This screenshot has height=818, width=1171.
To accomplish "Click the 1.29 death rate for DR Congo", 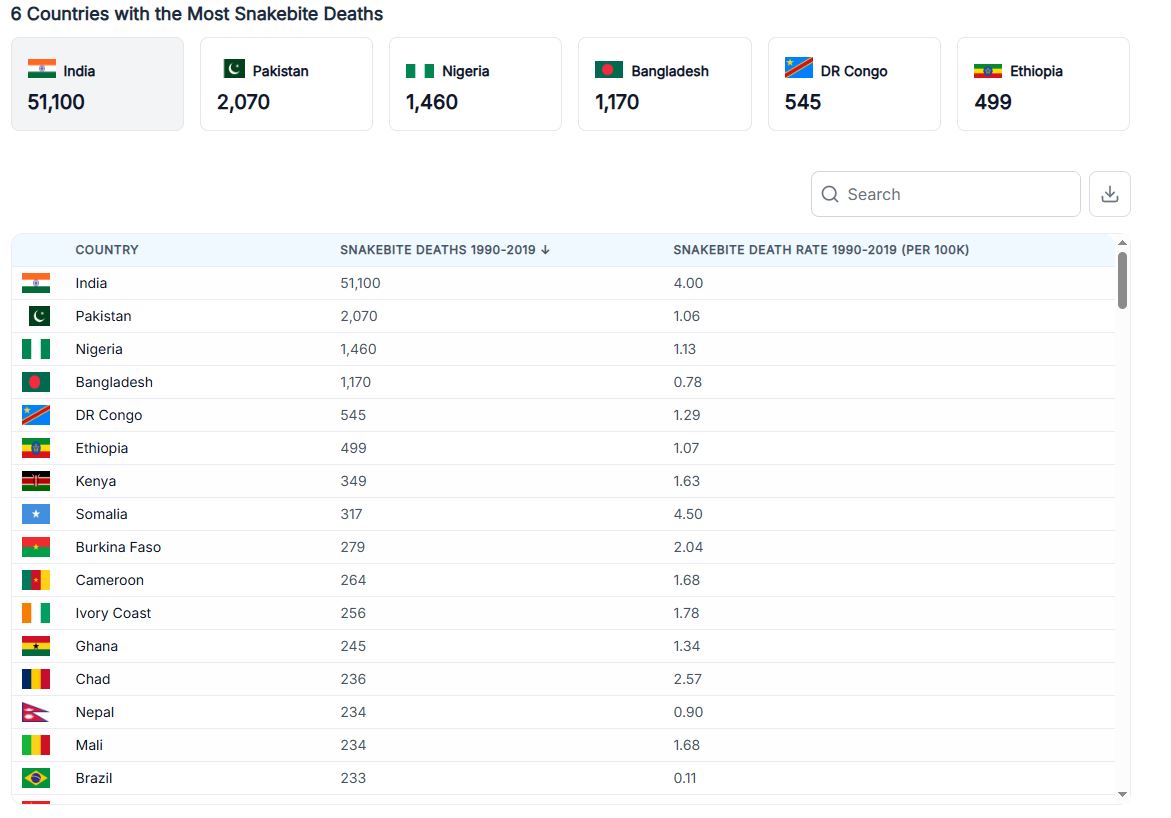I will 687,415.
